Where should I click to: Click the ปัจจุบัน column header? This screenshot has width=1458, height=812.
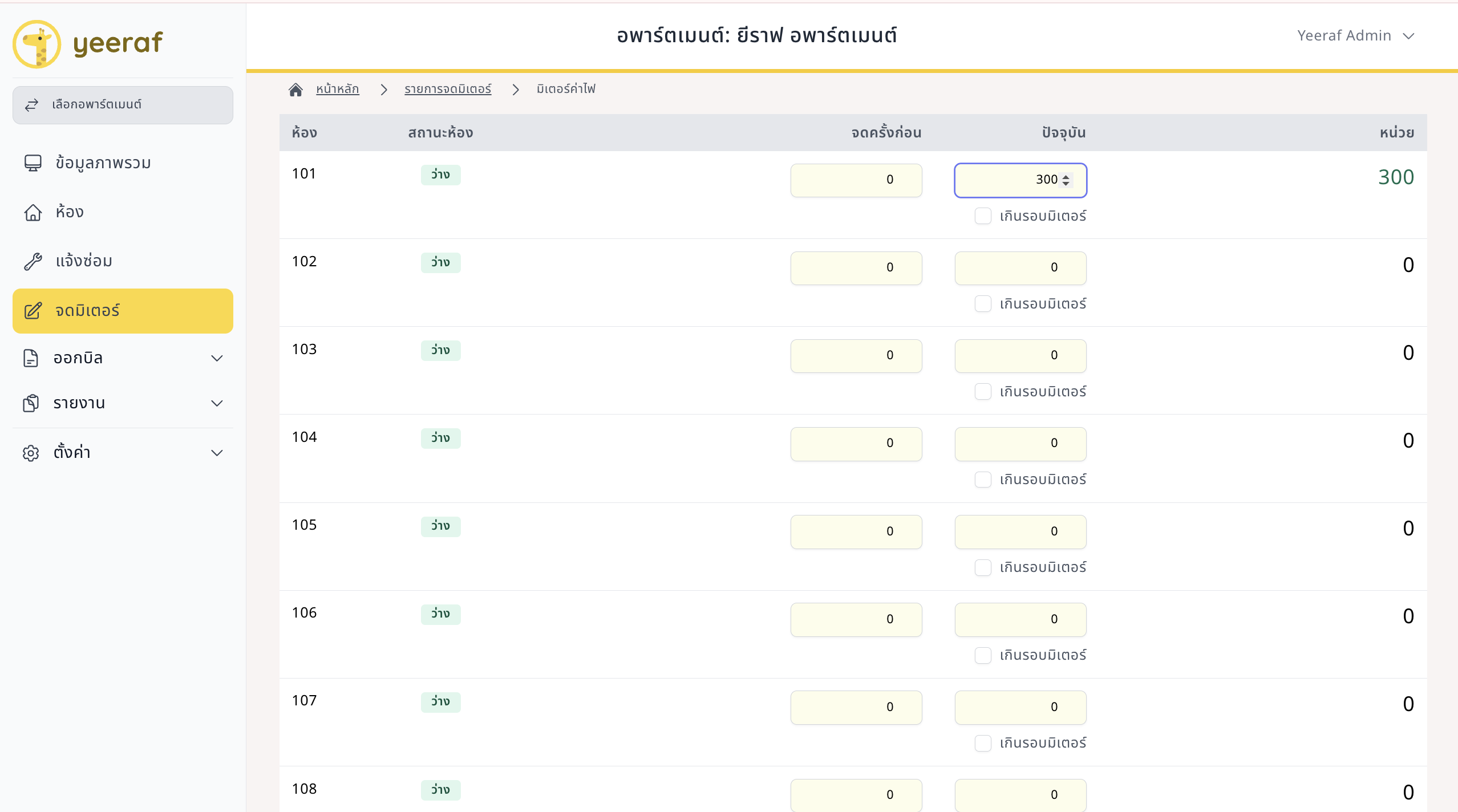point(1063,133)
